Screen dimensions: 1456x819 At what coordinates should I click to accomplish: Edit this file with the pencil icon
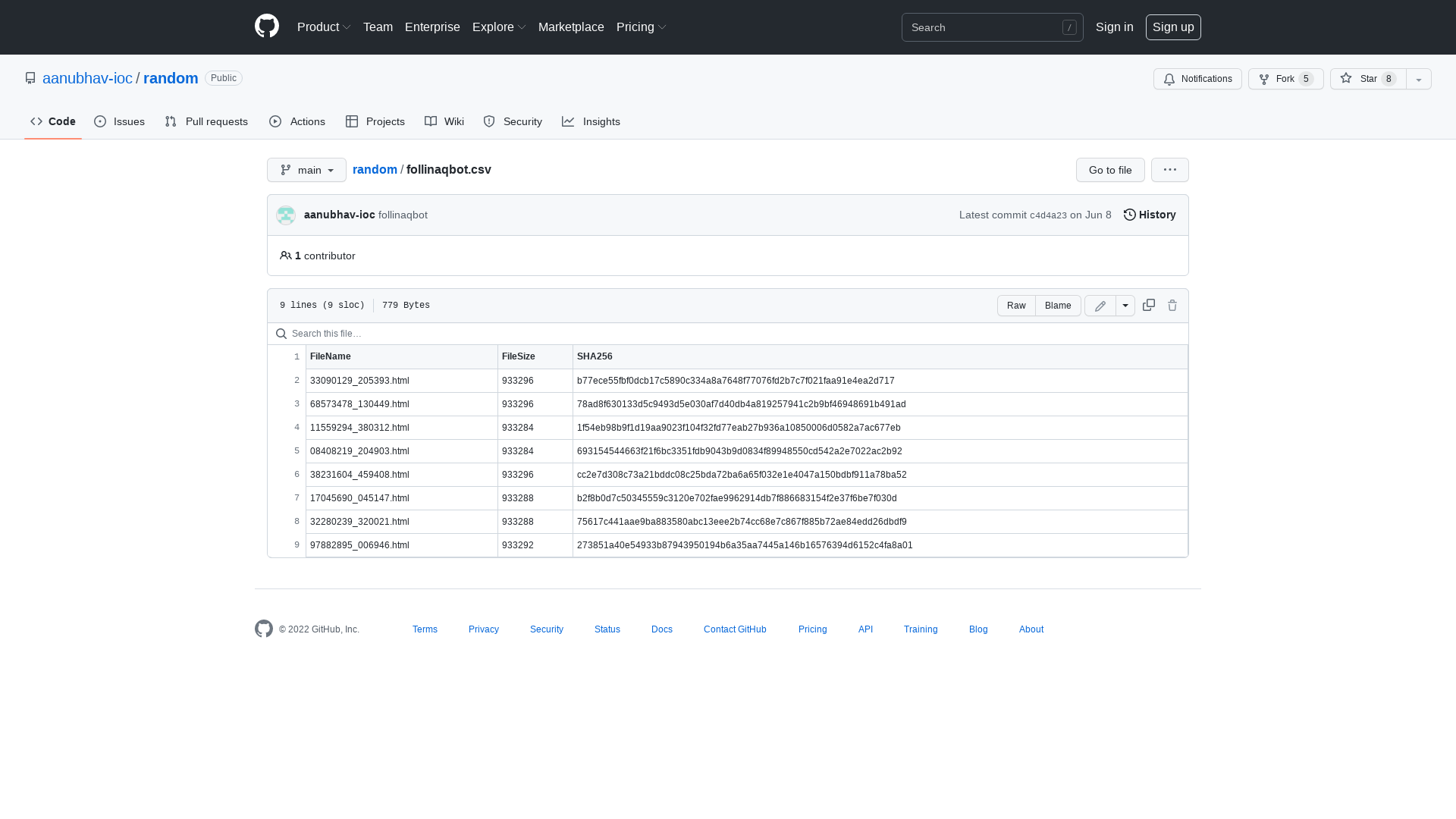pyautogui.click(x=1100, y=305)
